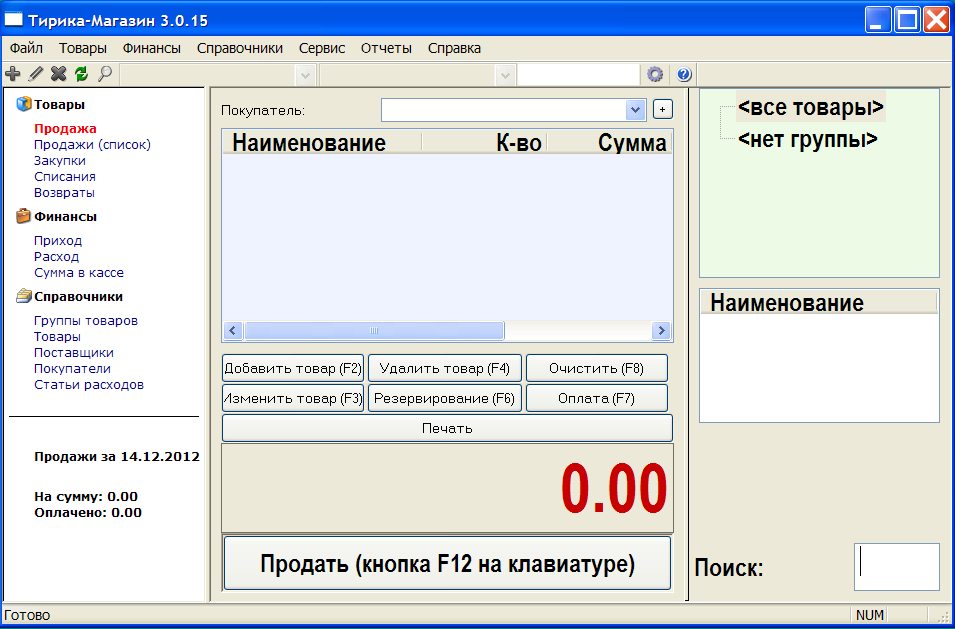Click the Справочники folder icon in sidebar
This screenshot has height=629, width=955.
tap(24, 297)
